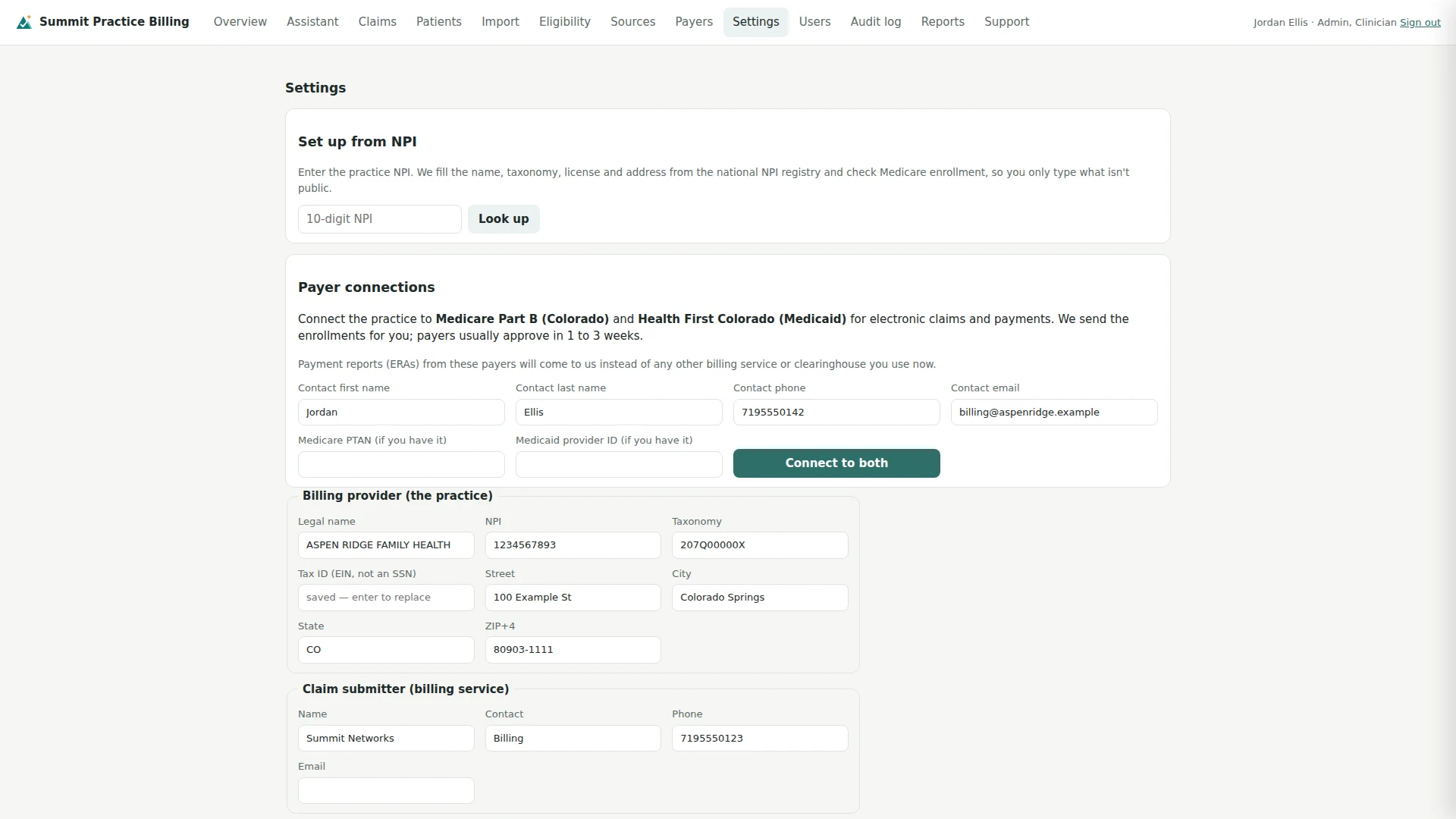Click Connect to both button
Viewport: 1456px width, 819px height.
pyautogui.click(x=836, y=463)
